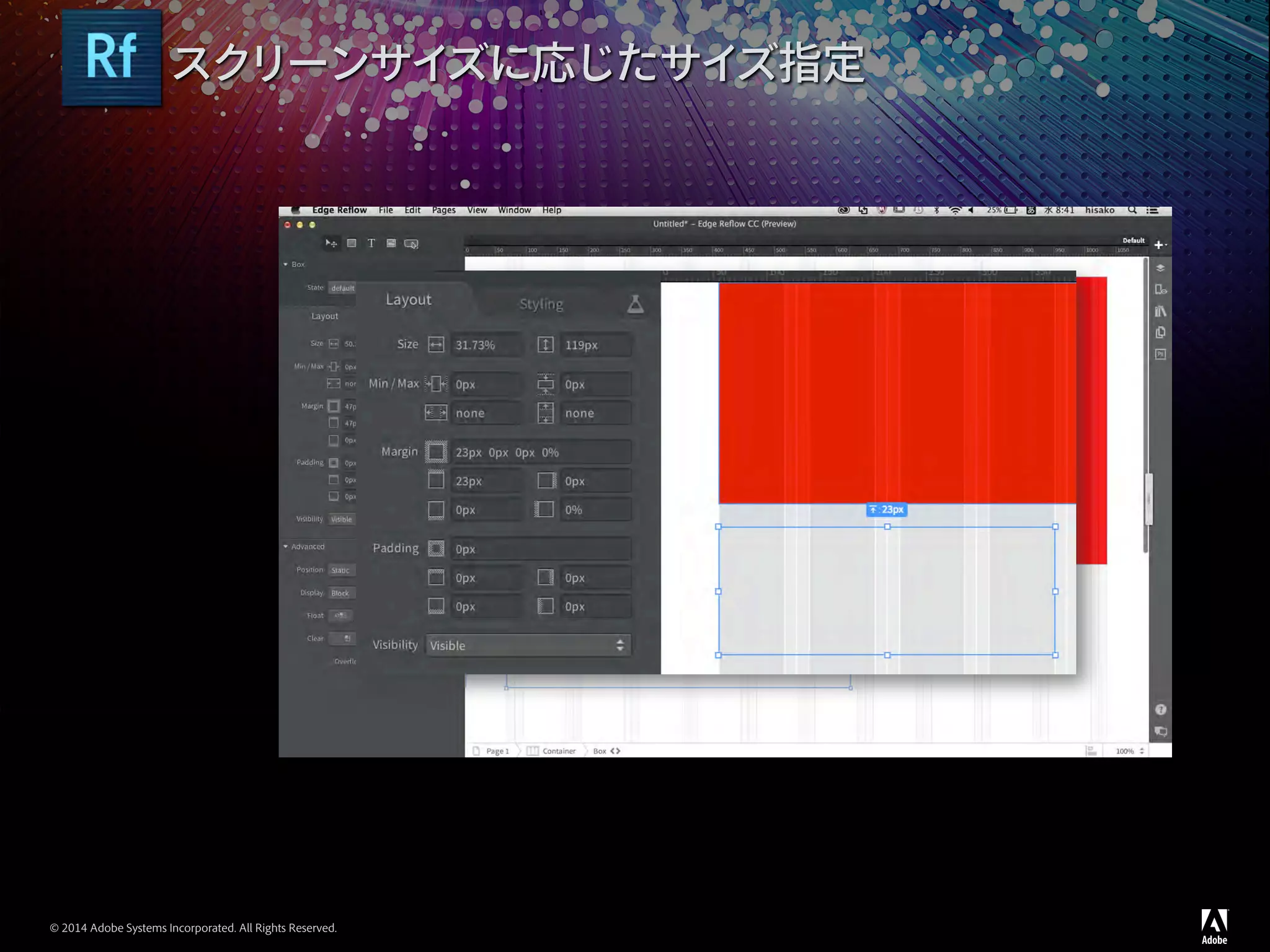Viewport: 1270px width, 952px height.
Task: Open the Position Static dropdown
Action: point(341,570)
